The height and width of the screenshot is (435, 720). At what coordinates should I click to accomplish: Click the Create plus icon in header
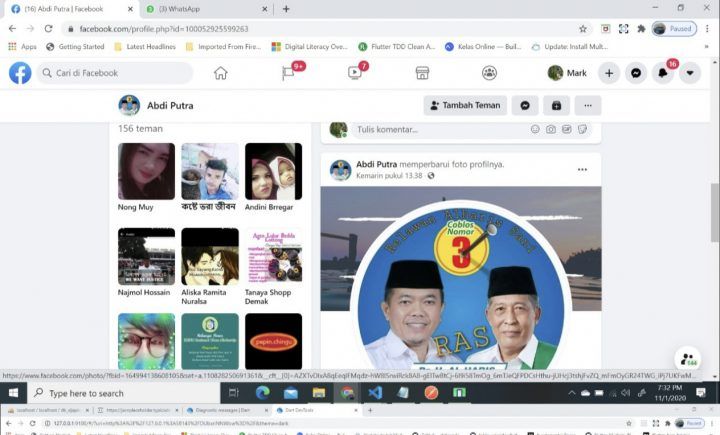coord(609,73)
